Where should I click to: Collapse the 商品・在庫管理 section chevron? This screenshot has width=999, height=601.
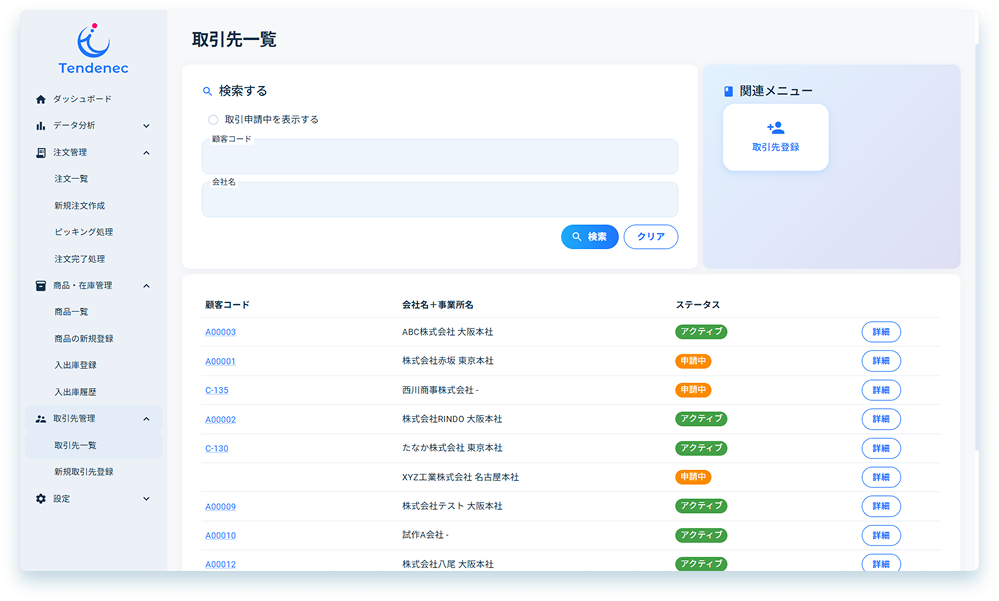point(146,286)
